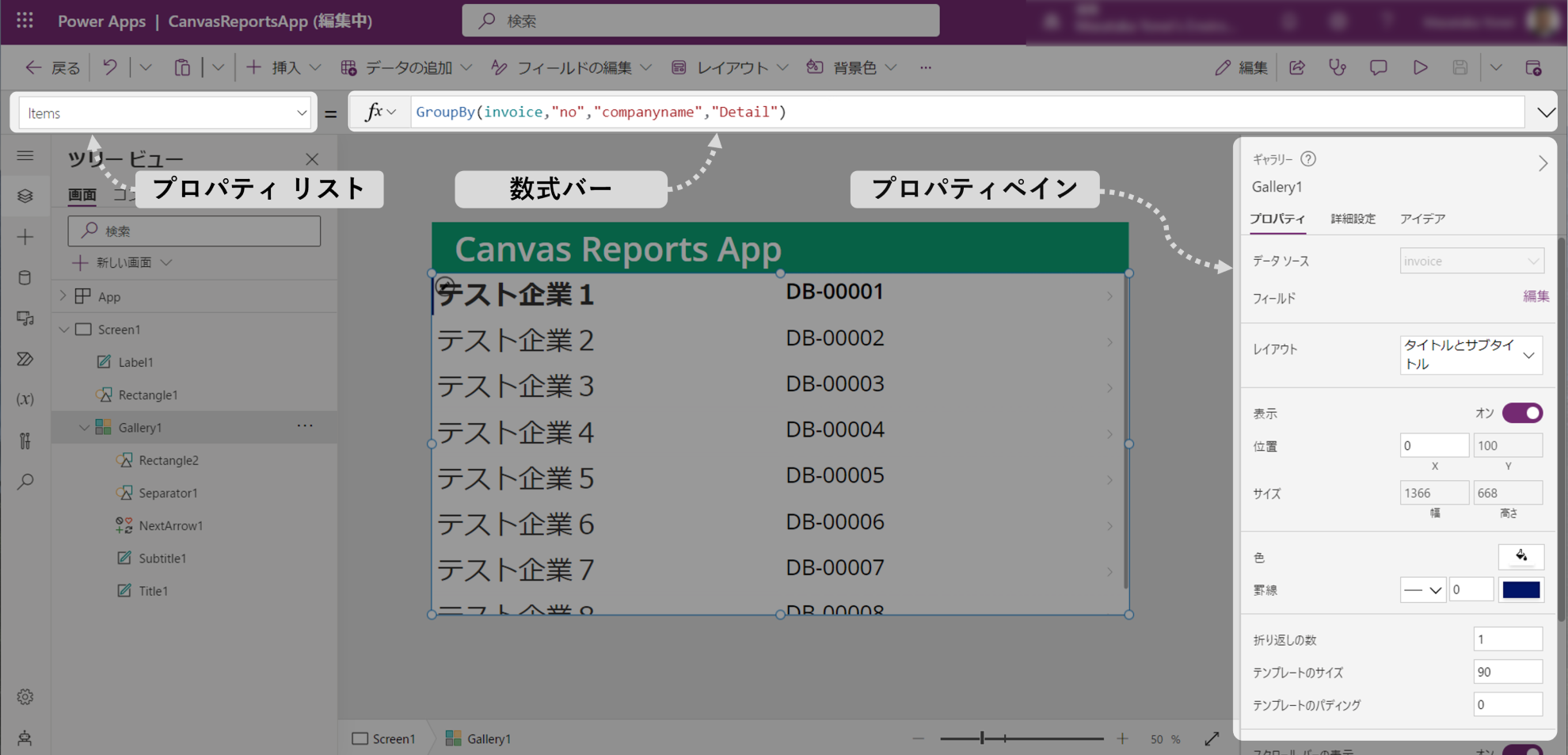Viewport: 1568px width, 755px height.
Task: Select Label1 in tree view
Action: pyautogui.click(x=135, y=362)
